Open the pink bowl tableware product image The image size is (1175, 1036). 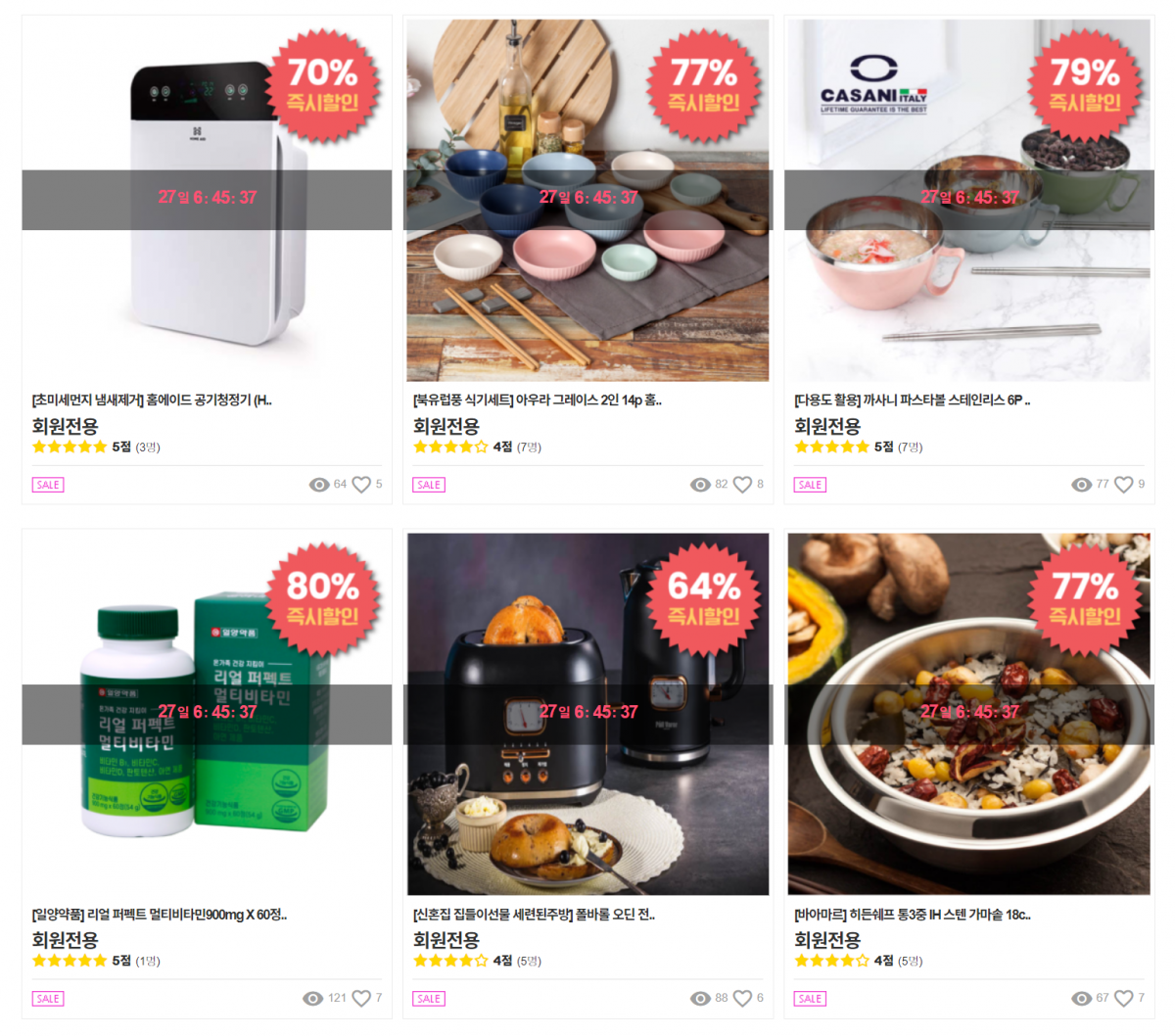coord(587,201)
